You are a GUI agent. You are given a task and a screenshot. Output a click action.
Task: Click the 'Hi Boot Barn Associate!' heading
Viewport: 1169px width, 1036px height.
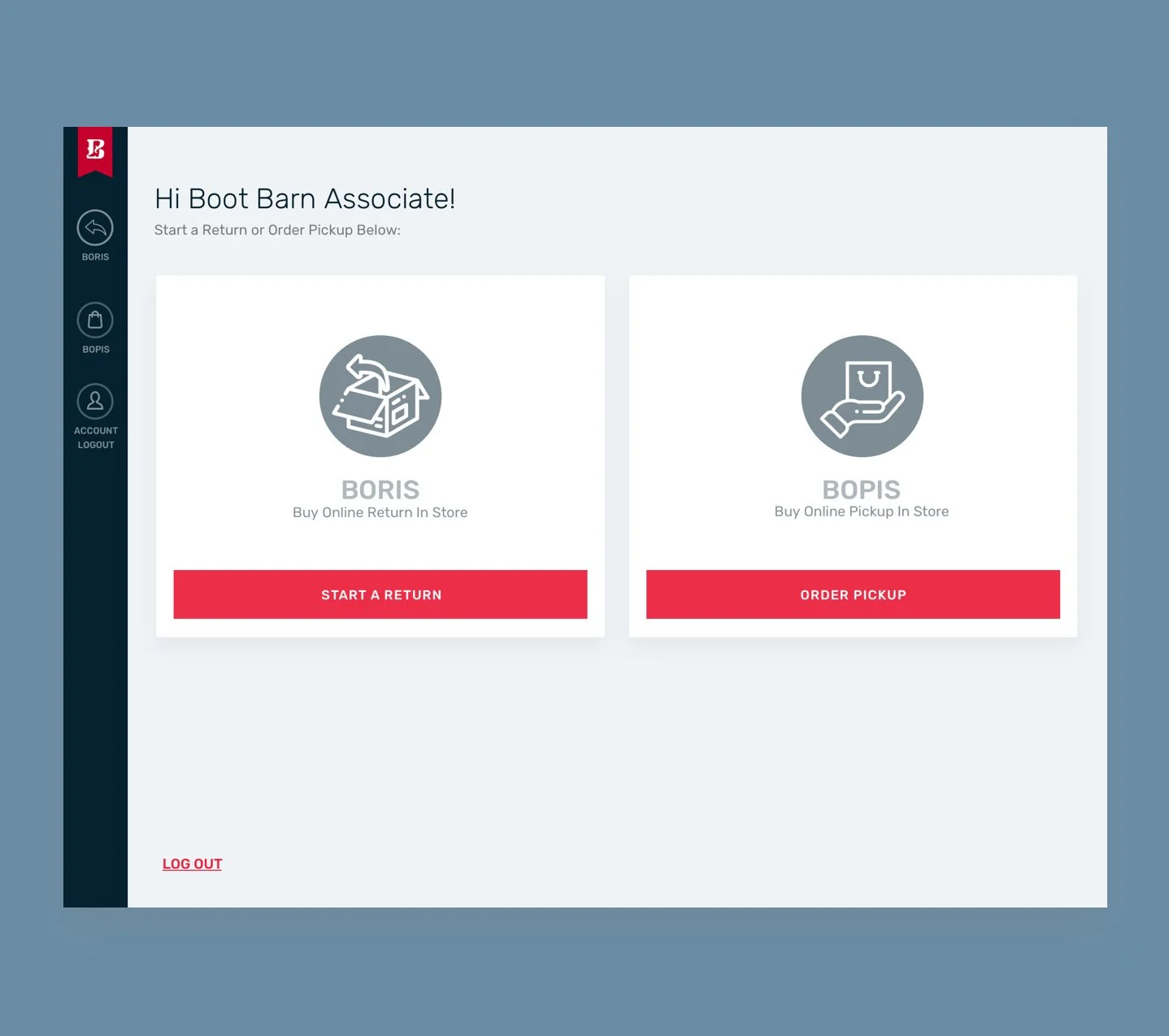click(305, 198)
